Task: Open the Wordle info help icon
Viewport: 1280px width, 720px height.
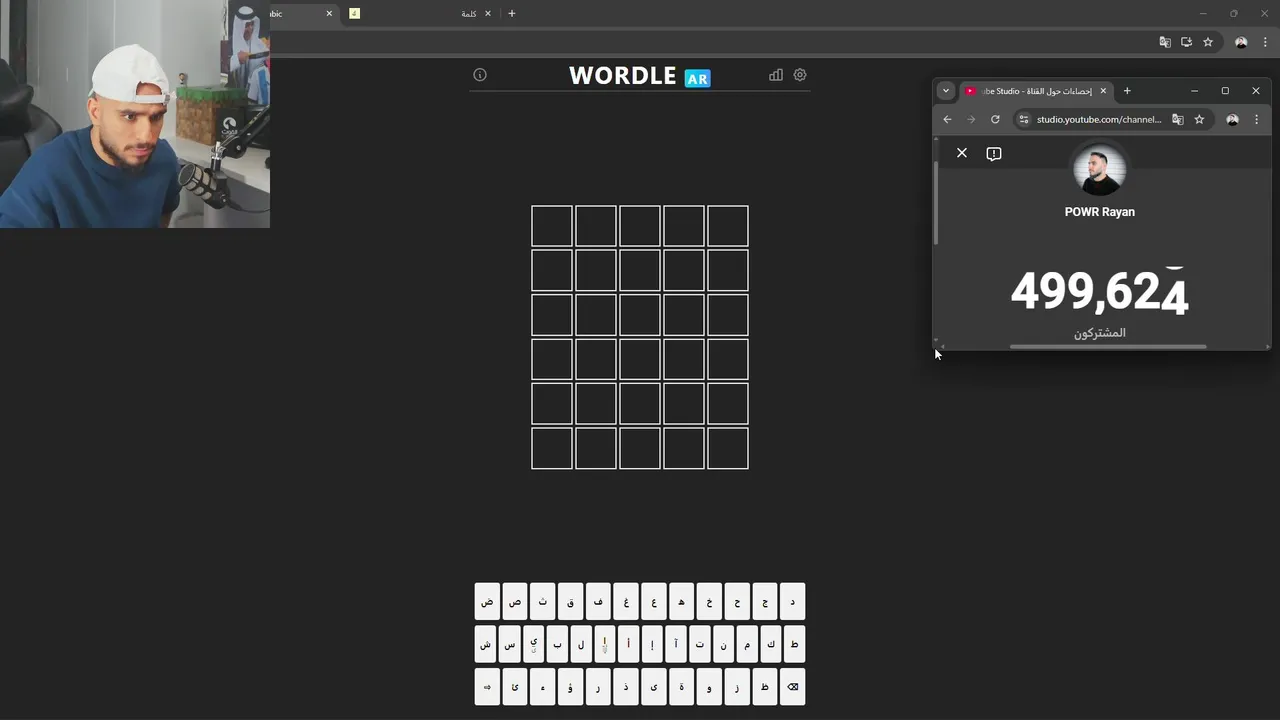Action: (x=480, y=75)
